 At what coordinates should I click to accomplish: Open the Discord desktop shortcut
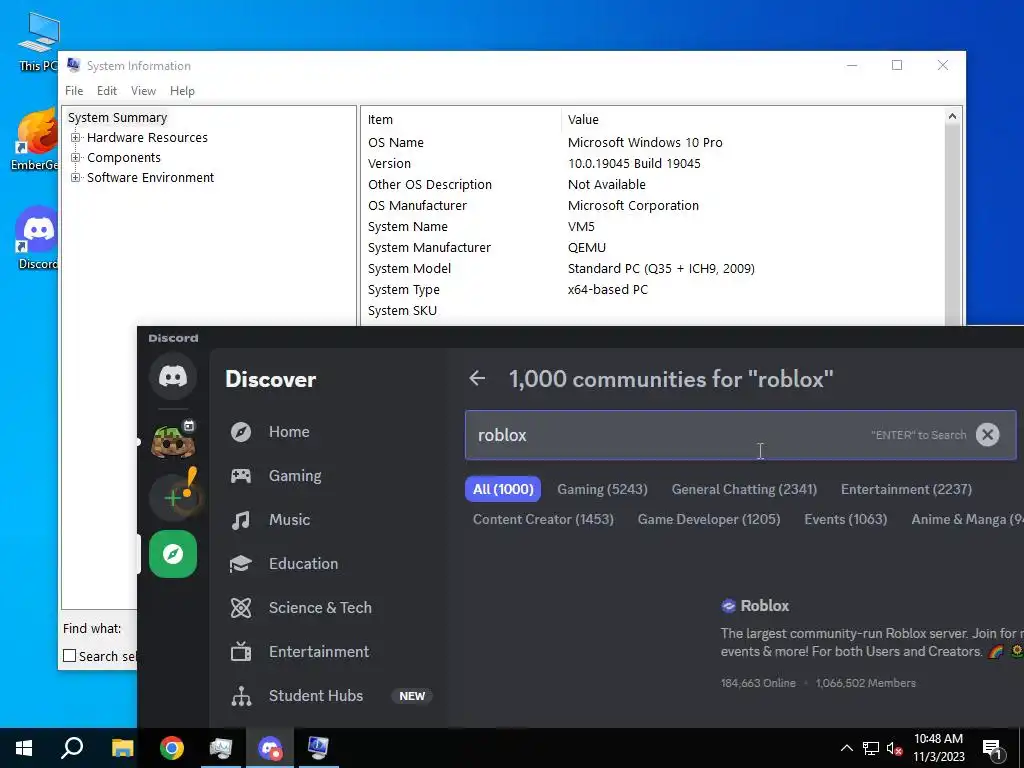(37, 238)
